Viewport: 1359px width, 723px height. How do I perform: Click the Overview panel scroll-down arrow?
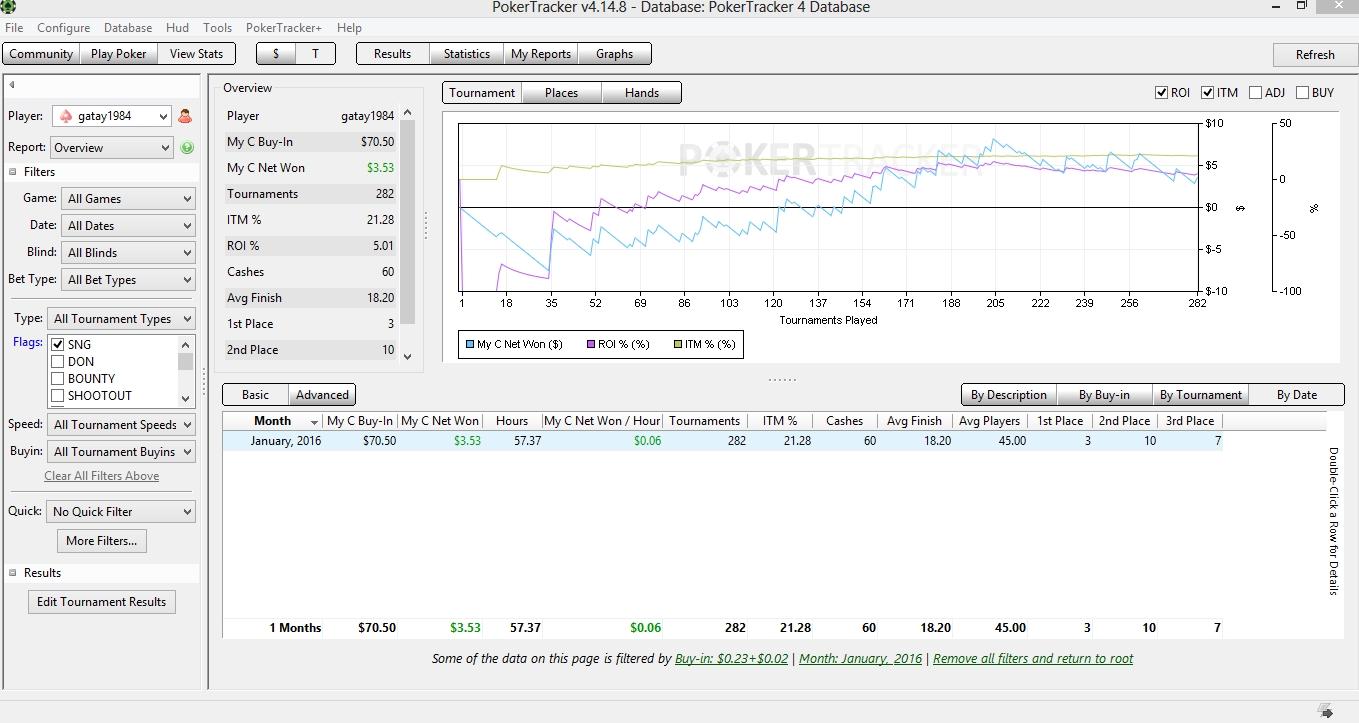point(407,355)
